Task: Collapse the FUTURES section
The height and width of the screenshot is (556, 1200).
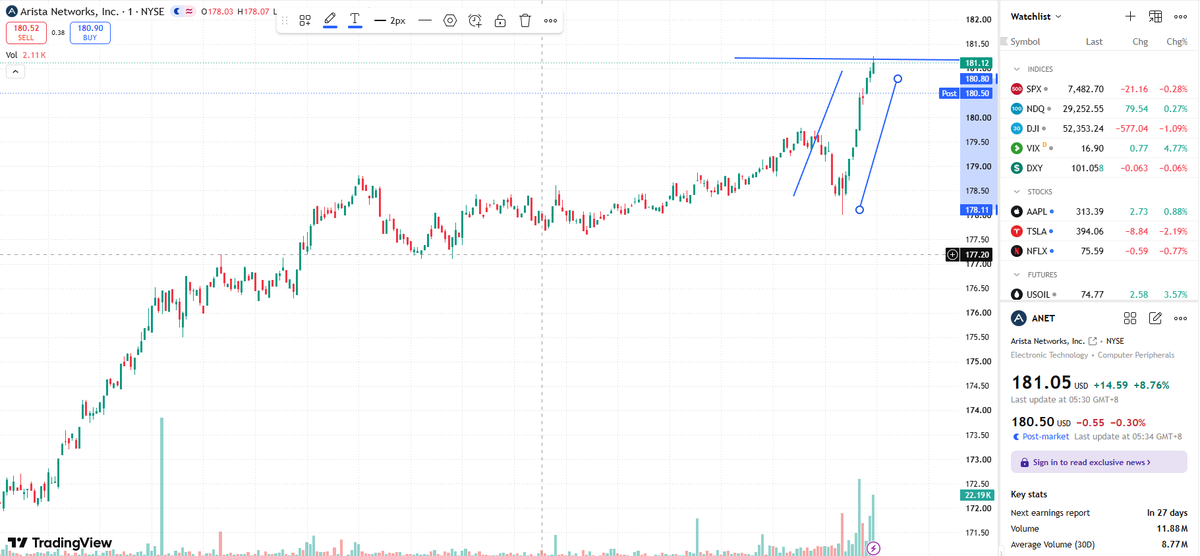Action: pos(1017,274)
